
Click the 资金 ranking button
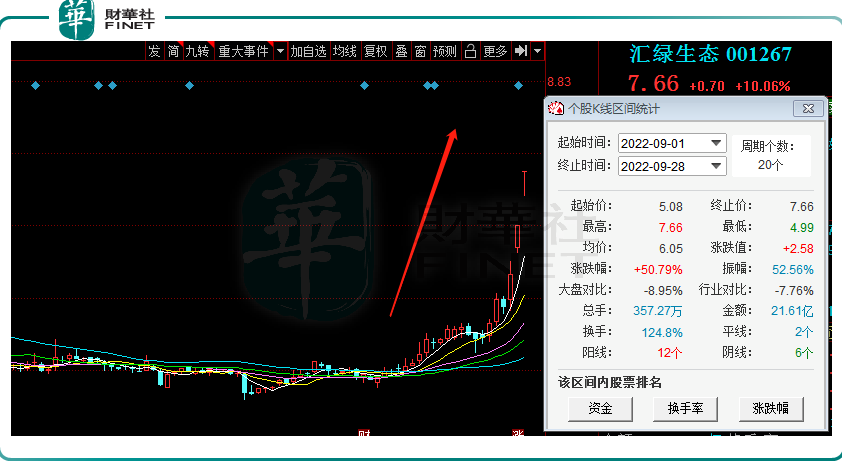click(x=600, y=409)
